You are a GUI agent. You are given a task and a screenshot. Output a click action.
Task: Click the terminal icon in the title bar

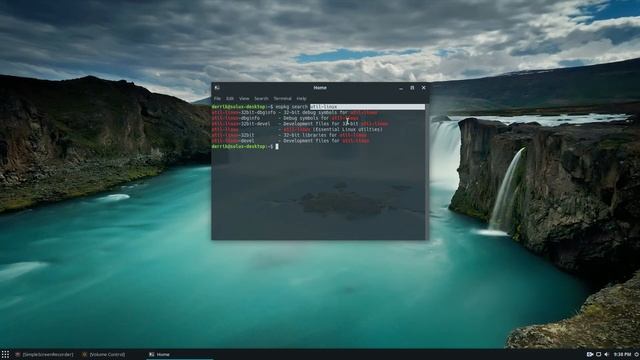217,87
